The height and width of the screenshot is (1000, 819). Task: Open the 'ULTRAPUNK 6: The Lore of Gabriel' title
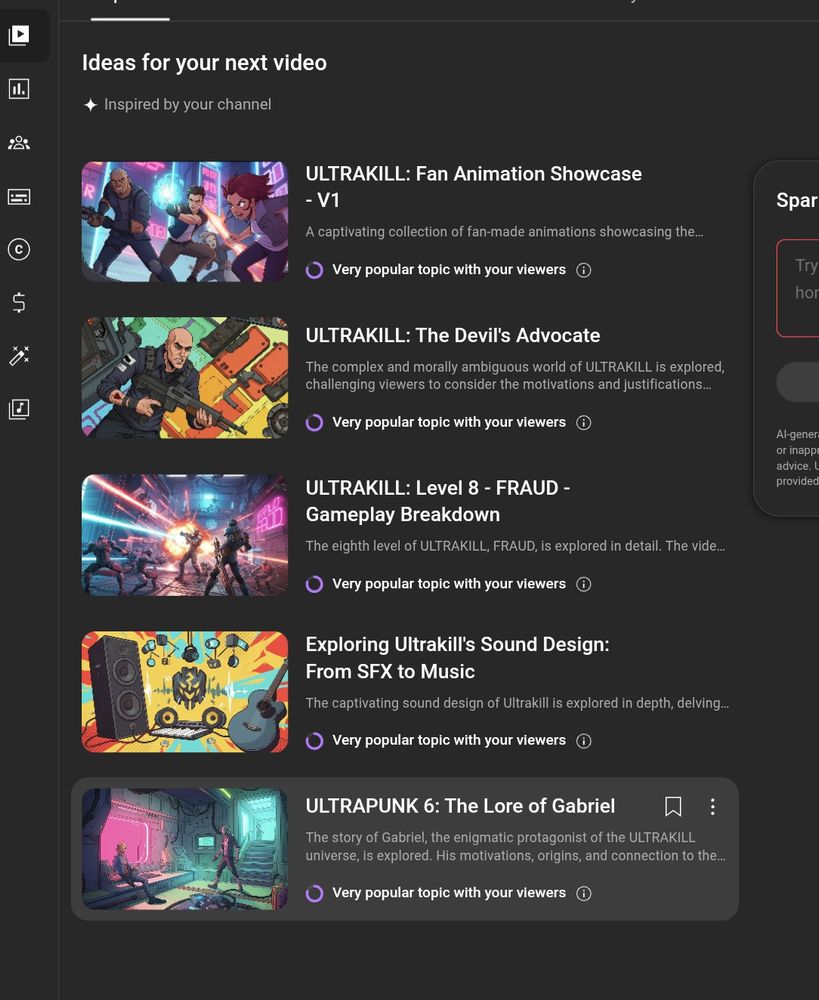click(461, 806)
